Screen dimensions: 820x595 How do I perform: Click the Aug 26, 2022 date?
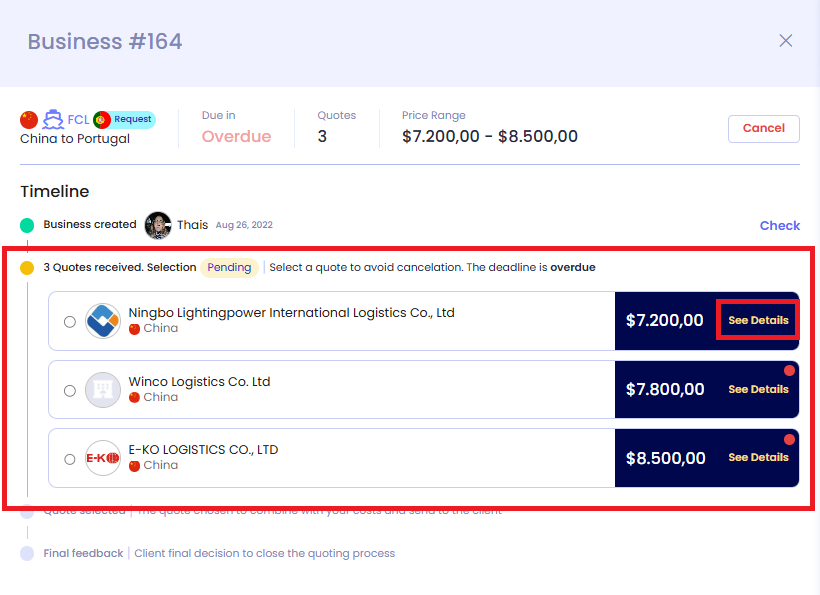[x=244, y=225]
